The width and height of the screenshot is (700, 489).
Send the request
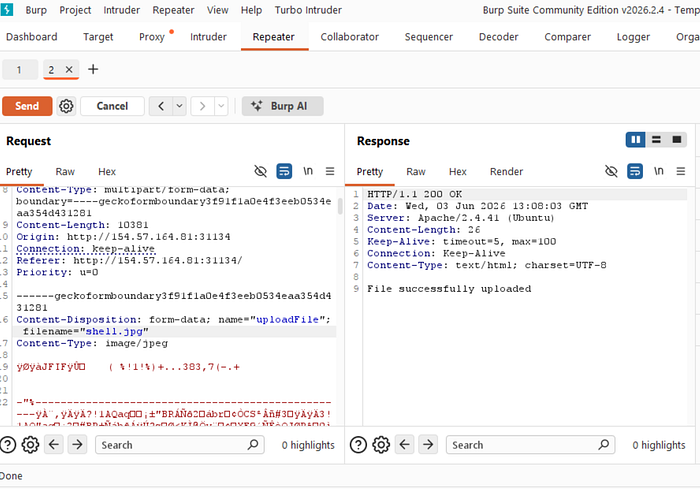click(x=27, y=106)
